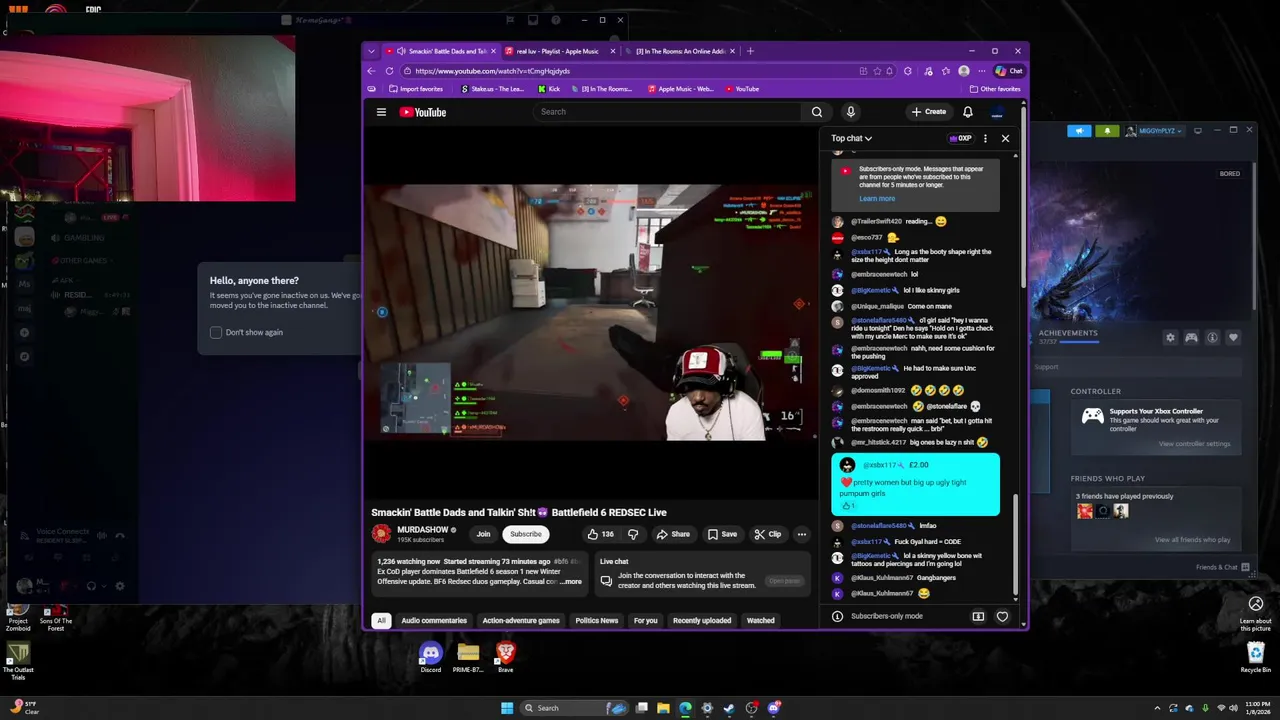The height and width of the screenshot is (720, 1280).
Task: Subscribe to MURDASHOW channel
Action: [x=526, y=534]
